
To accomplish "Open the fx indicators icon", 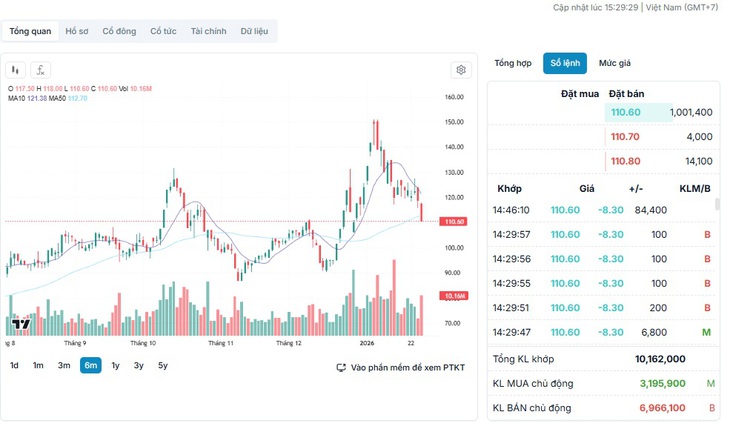I will 41,70.
